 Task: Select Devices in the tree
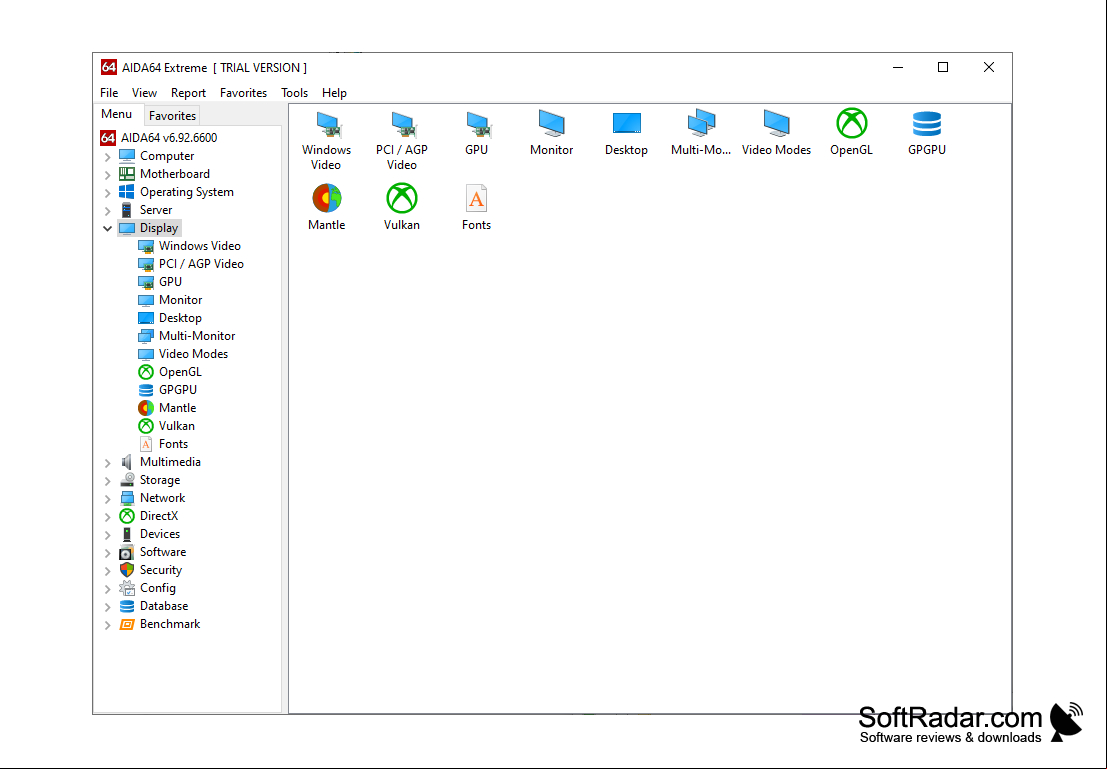point(150,534)
